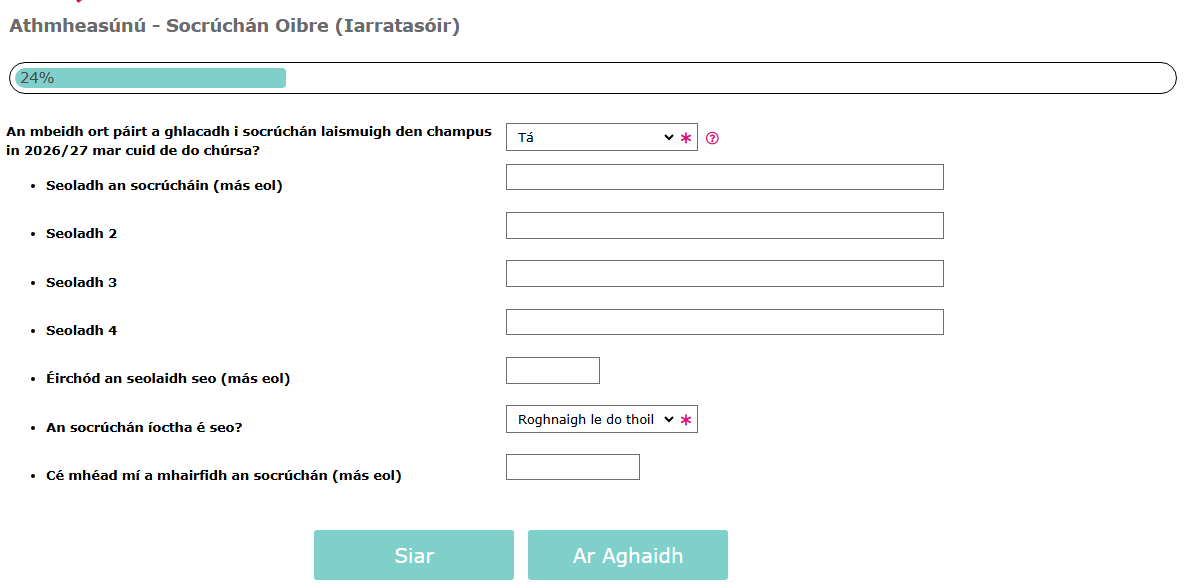Click the asterisk beside the paid placement dropdown

[x=686, y=421]
